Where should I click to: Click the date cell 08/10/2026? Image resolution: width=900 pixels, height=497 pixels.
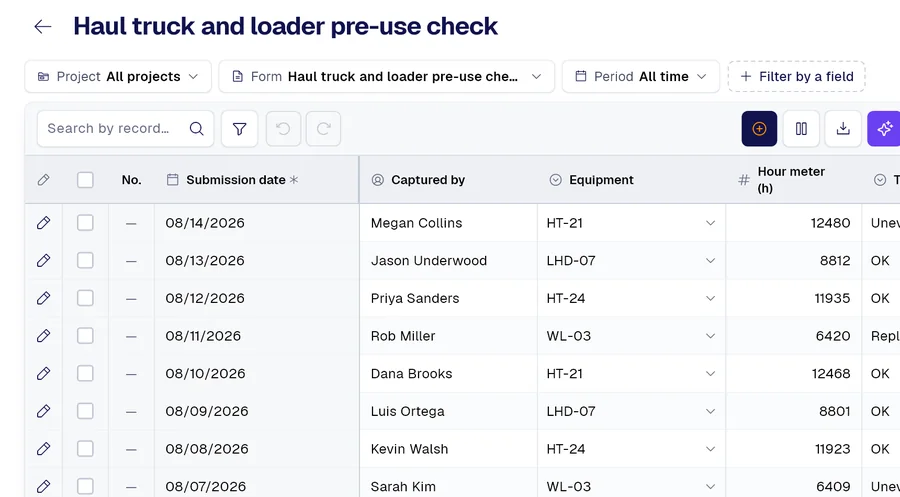[257, 374]
